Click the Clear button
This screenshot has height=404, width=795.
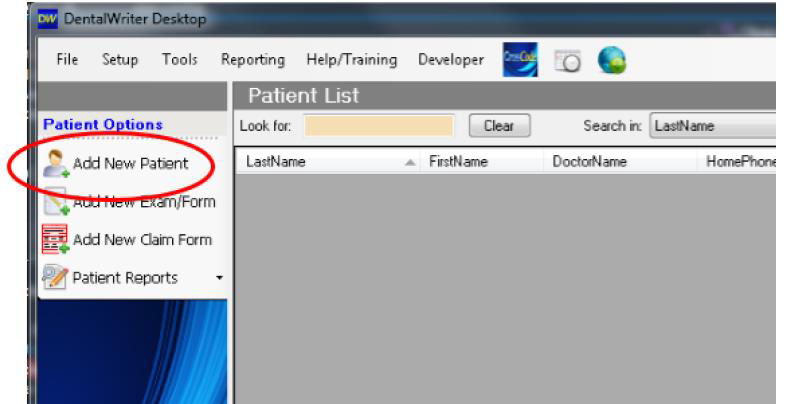coord(499,126)
